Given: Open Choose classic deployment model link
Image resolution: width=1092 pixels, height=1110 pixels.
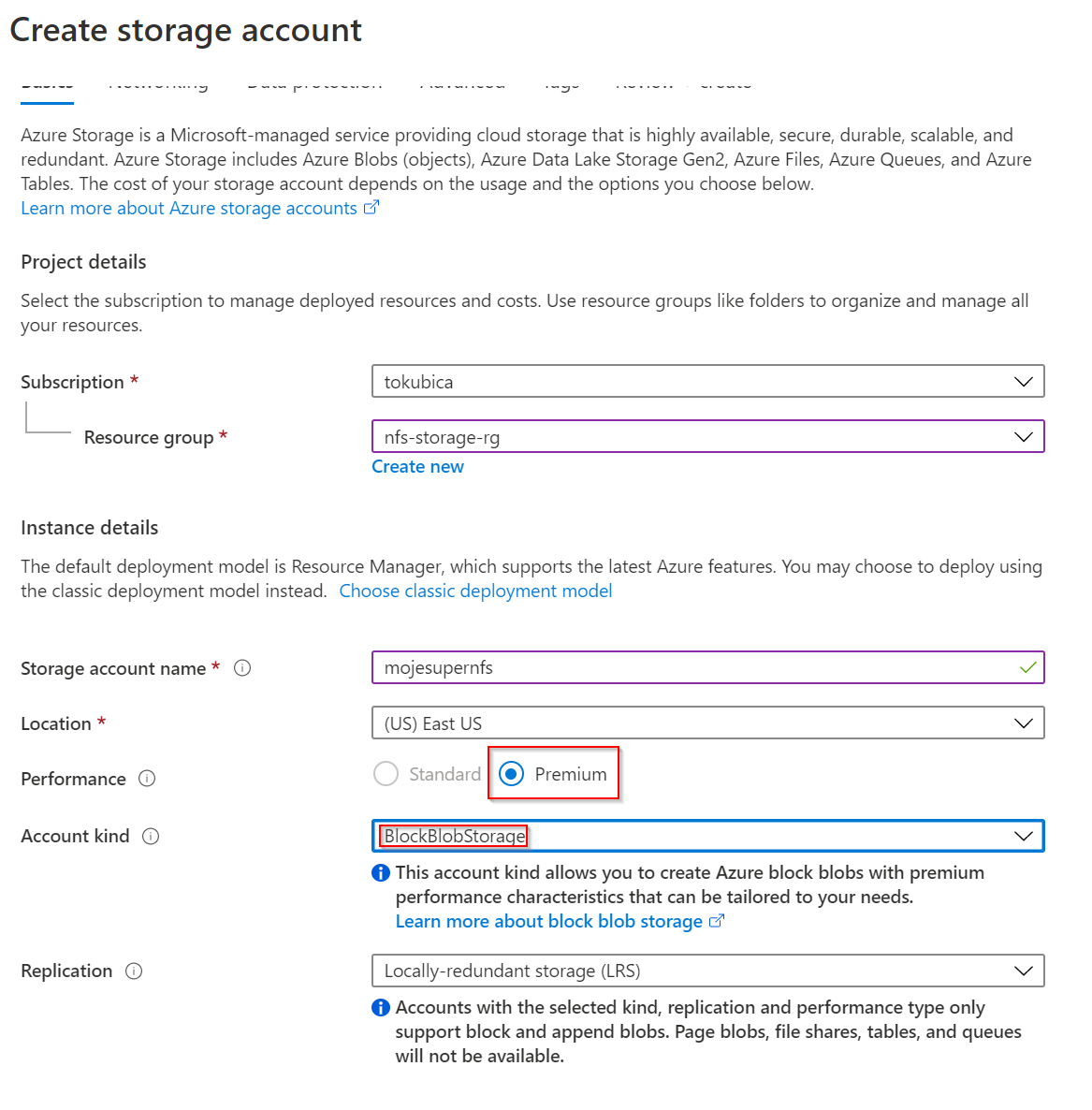Looking at the screenshot, I should 475,592.
